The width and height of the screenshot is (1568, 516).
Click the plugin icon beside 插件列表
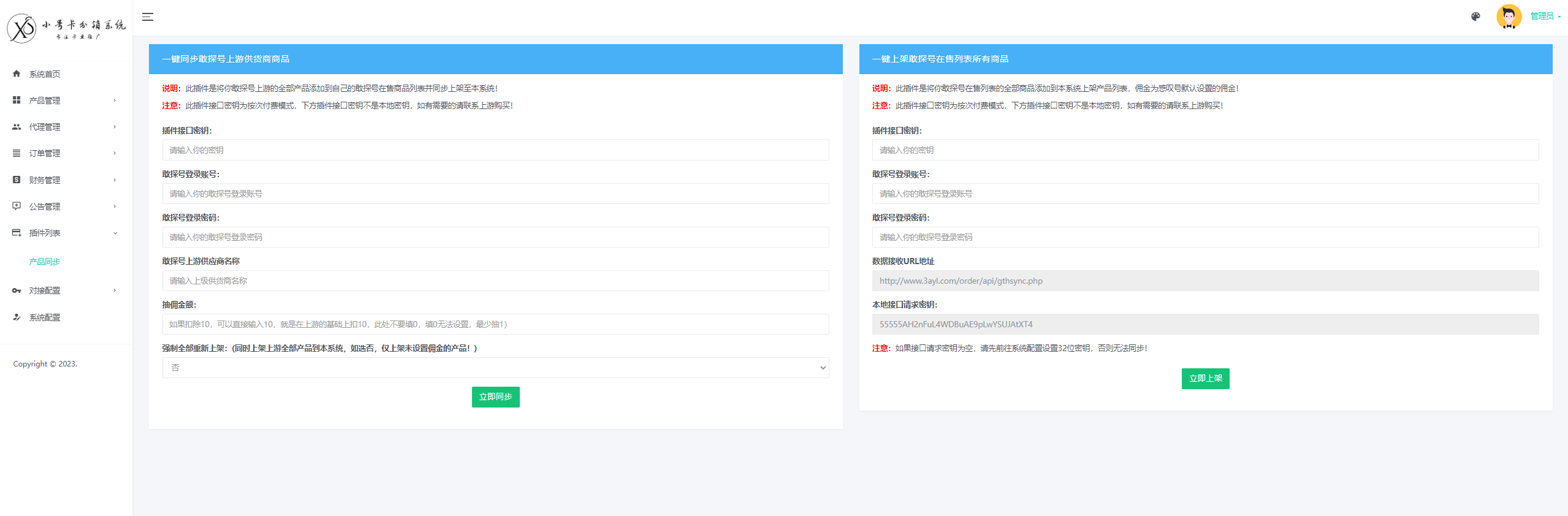coord(17,233)
